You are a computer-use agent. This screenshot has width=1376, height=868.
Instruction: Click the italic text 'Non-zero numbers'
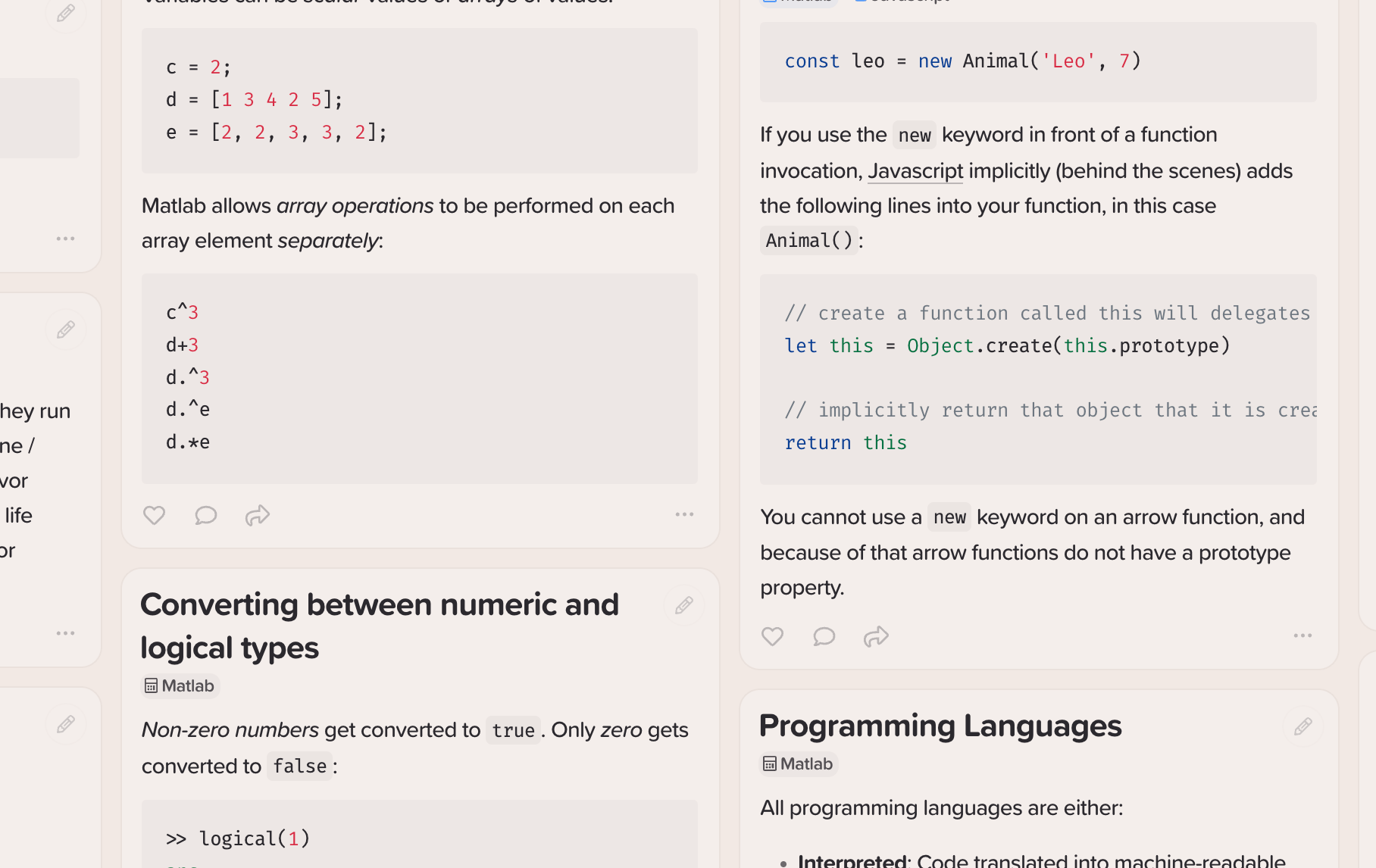click(x=230, y=730)
